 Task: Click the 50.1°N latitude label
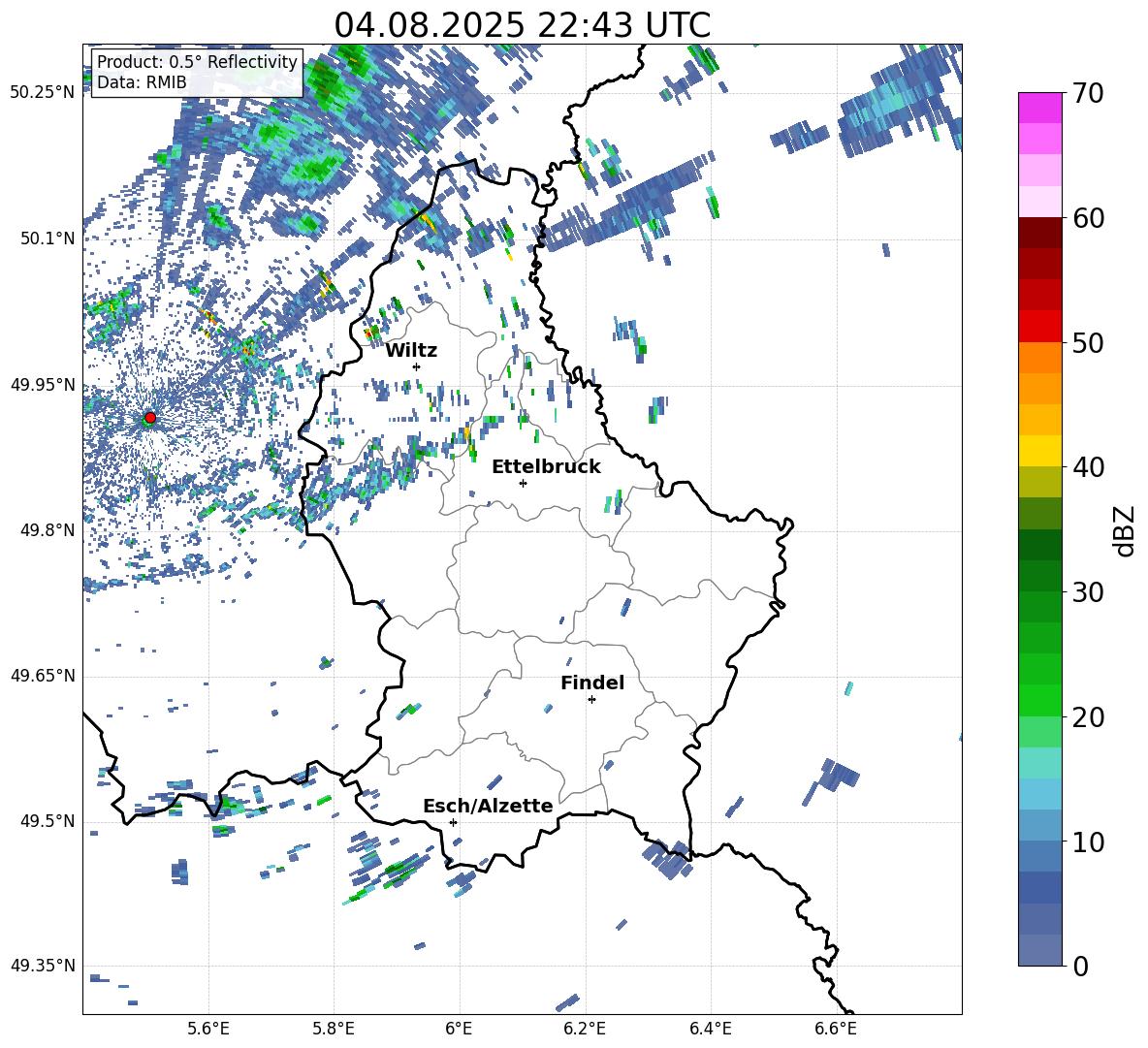coord(47,238)
